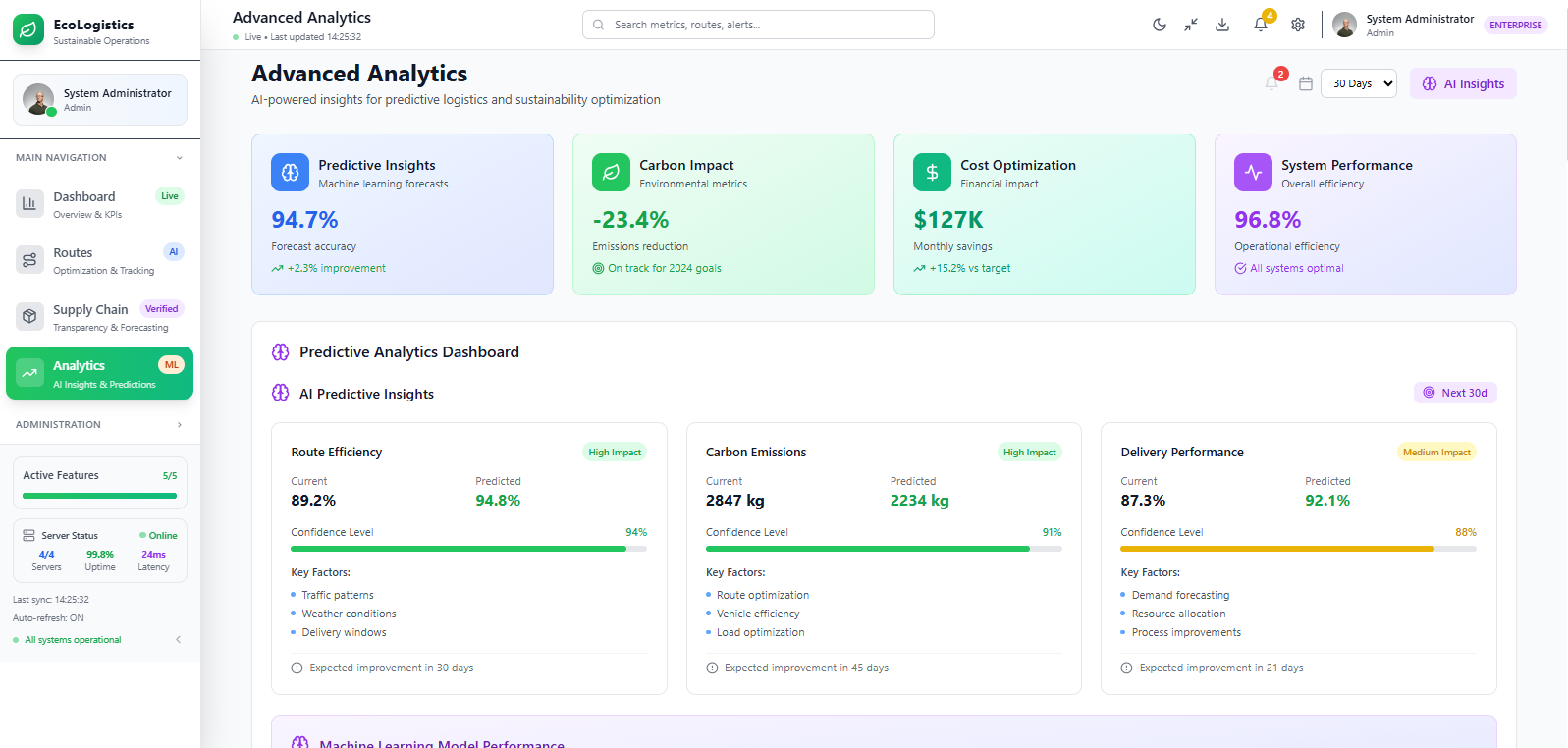
Task: Open Supply Chain navigation item
Action: [100, 317]
